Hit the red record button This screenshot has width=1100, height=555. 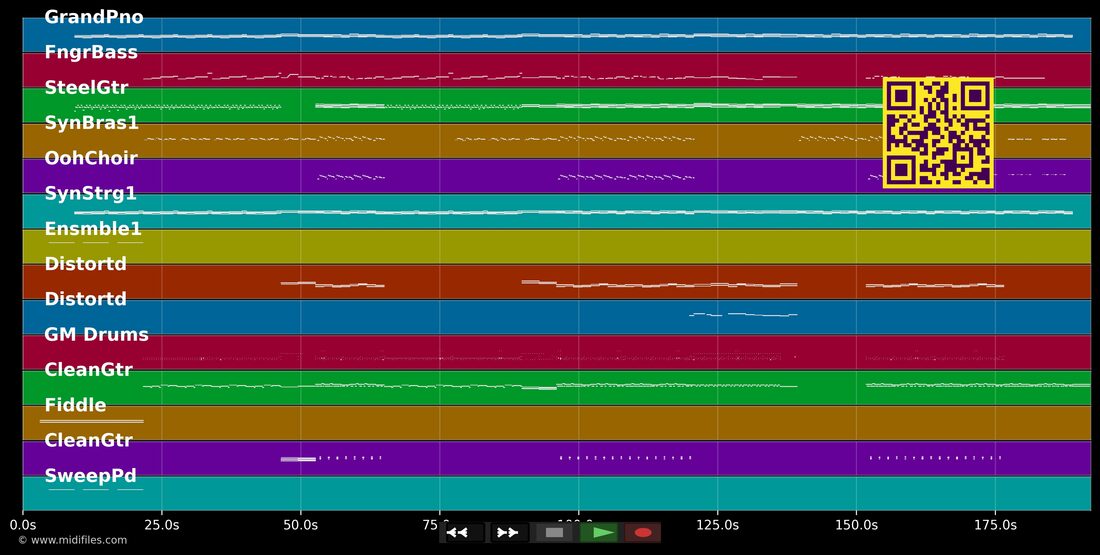[x=643, y=533]
